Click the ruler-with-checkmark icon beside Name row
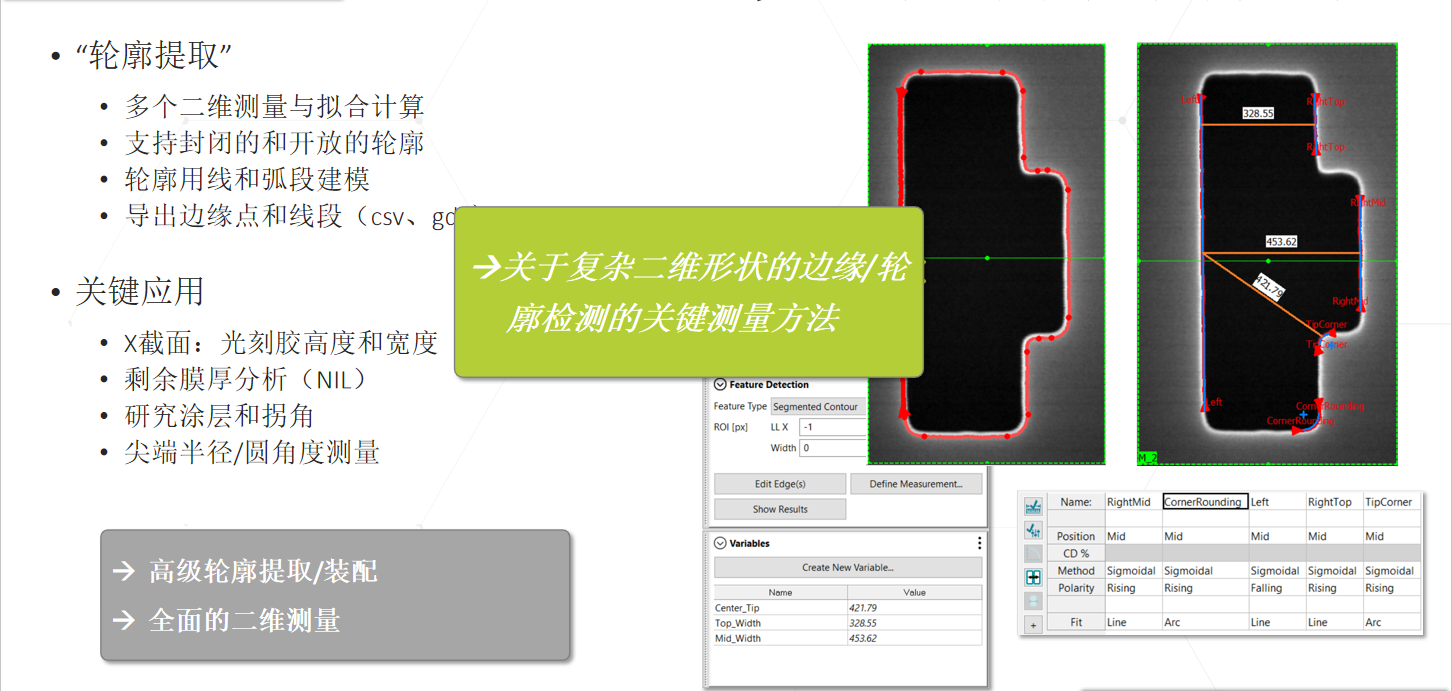The width and height of the screenshot is (1452, 691). click(1033, 506)
